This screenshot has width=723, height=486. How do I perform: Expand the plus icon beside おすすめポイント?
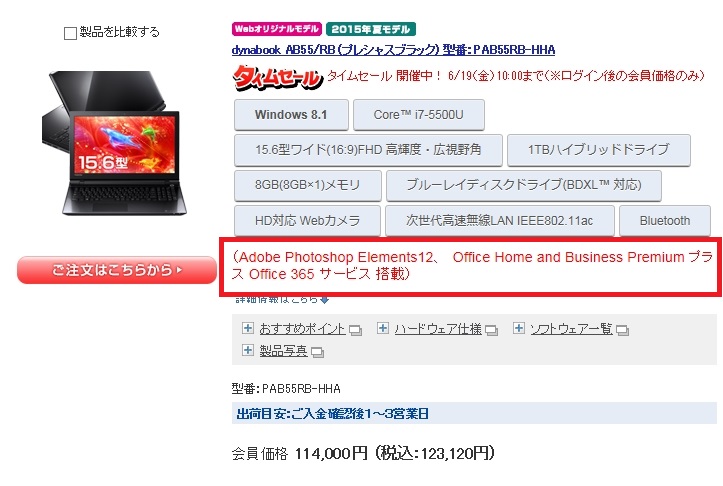coord(248,328)
